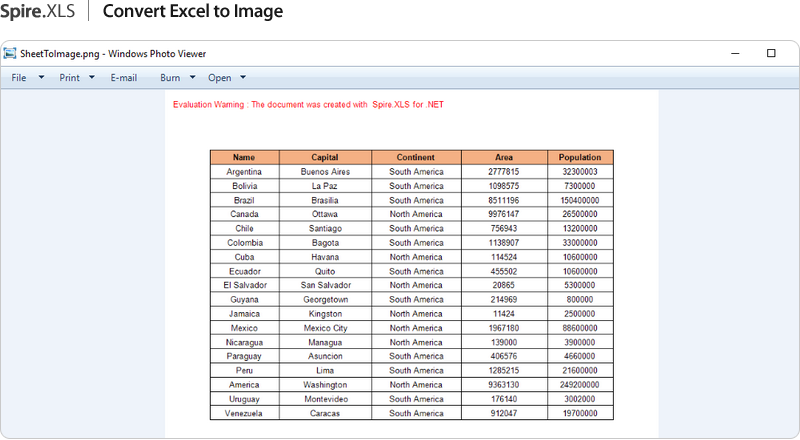The width and height of the screenshot is (800, 440).
Task: Click the Continent column header
Action: [x=416, y=157]
